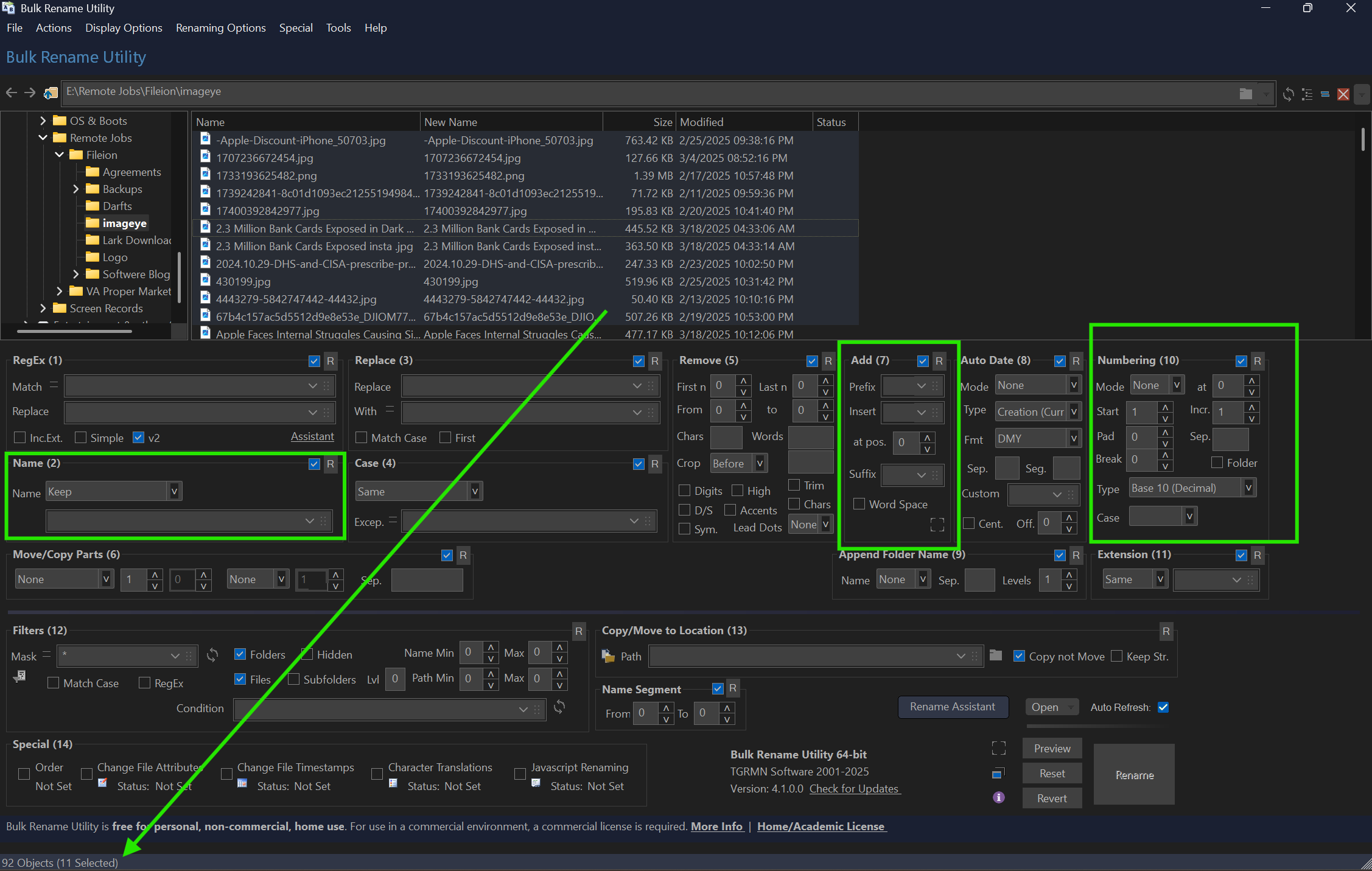The image size is (1372, 871).
Task: Click the tree-list view icon in toolbar
Action: tap(1307, 94)
